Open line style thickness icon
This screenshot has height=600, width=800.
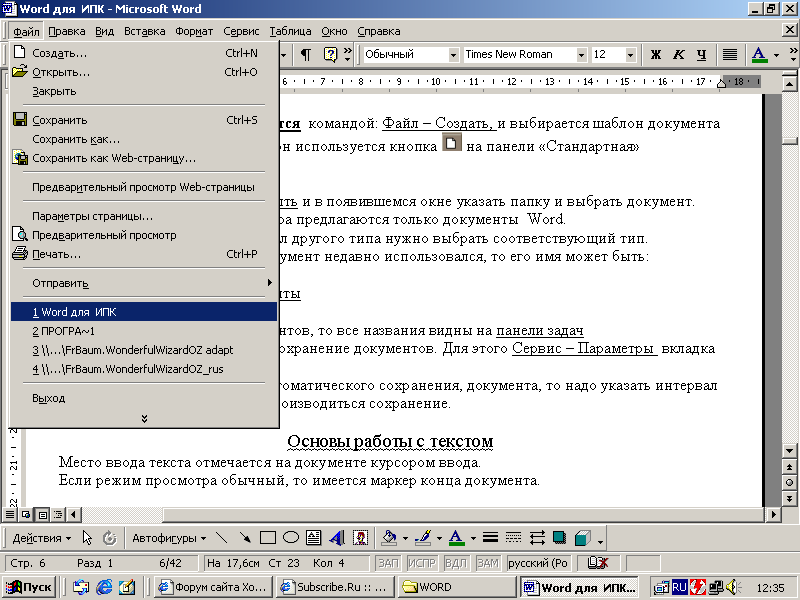click(490, 538)
